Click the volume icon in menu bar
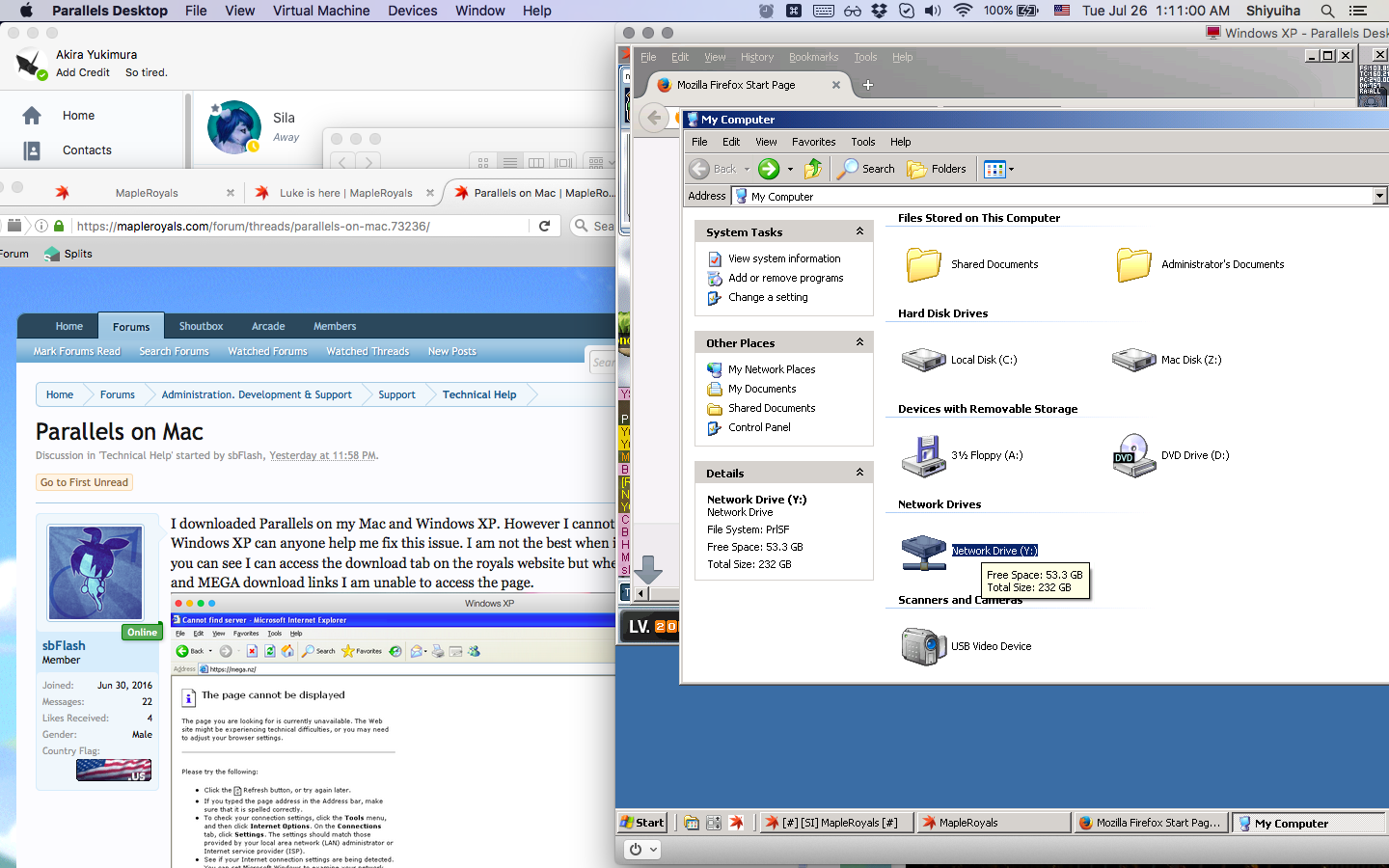 [932, 11]
